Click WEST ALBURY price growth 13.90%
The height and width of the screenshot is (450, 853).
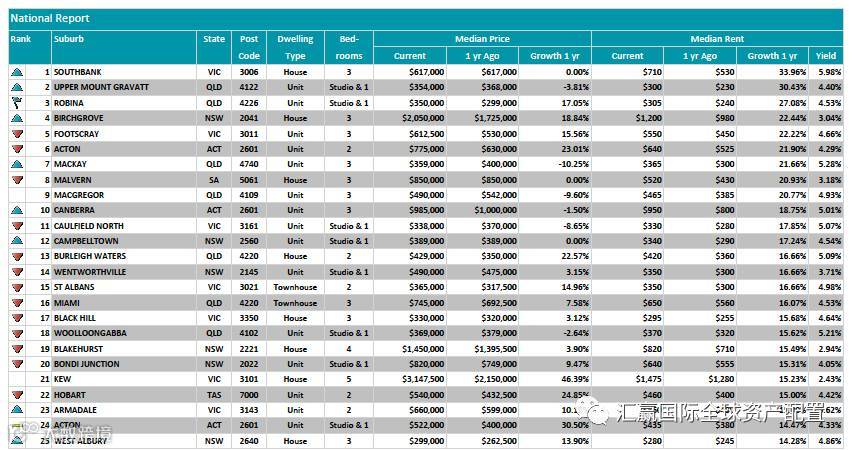pos(575,441)
